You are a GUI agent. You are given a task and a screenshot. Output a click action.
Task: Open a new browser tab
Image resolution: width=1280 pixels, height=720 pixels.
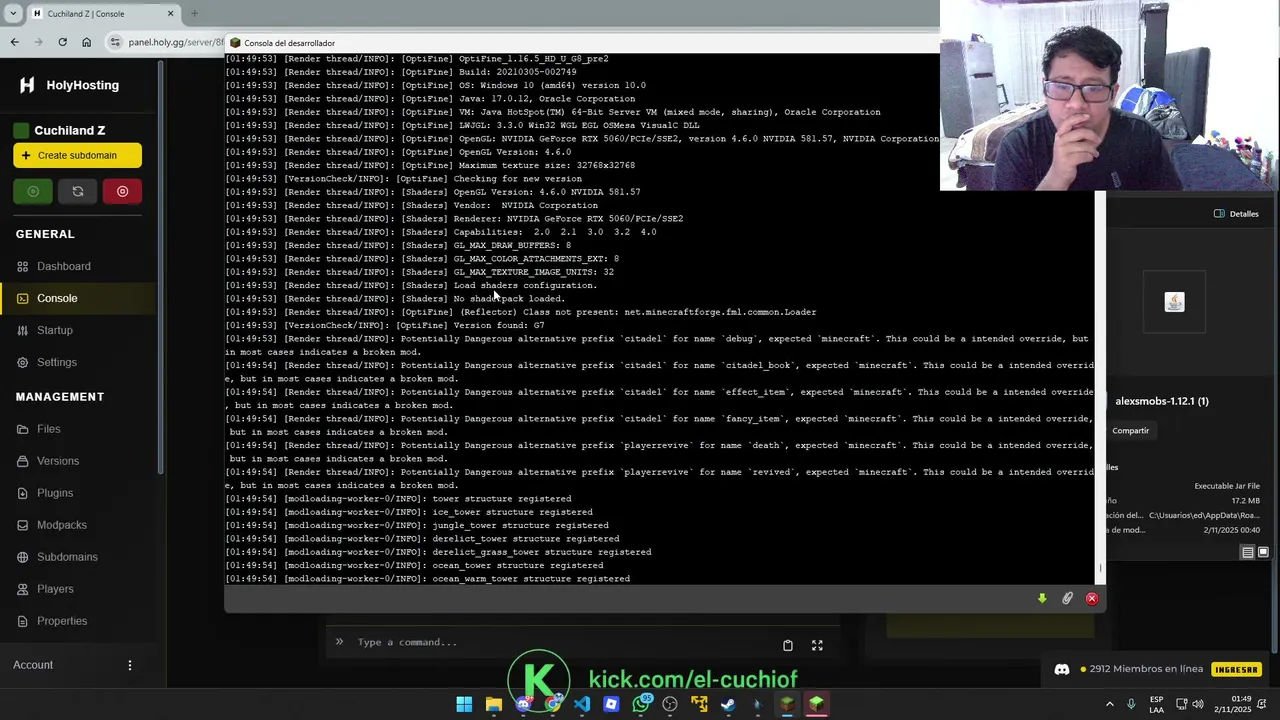(194, 13)
